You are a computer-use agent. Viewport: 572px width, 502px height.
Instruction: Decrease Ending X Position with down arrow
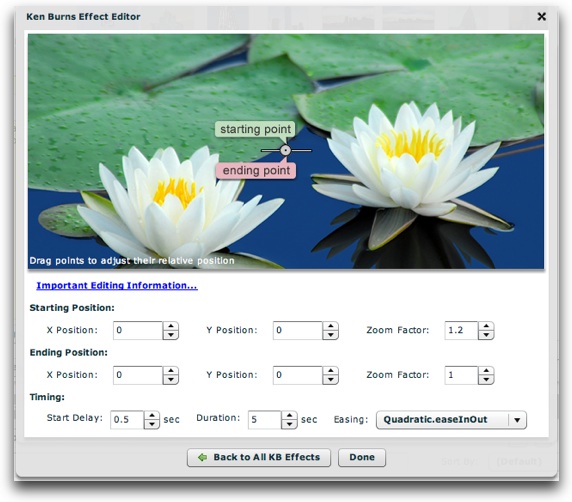(171, 380)
